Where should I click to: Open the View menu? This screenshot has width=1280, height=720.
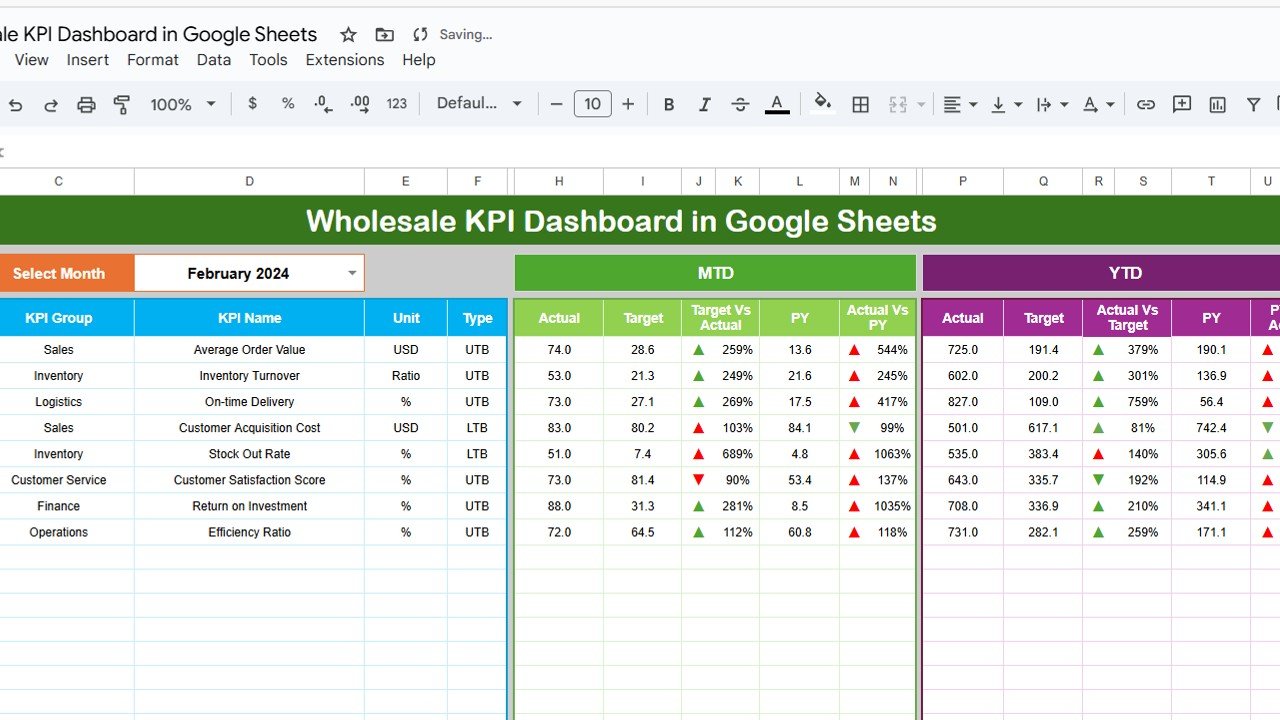(31, 60)
